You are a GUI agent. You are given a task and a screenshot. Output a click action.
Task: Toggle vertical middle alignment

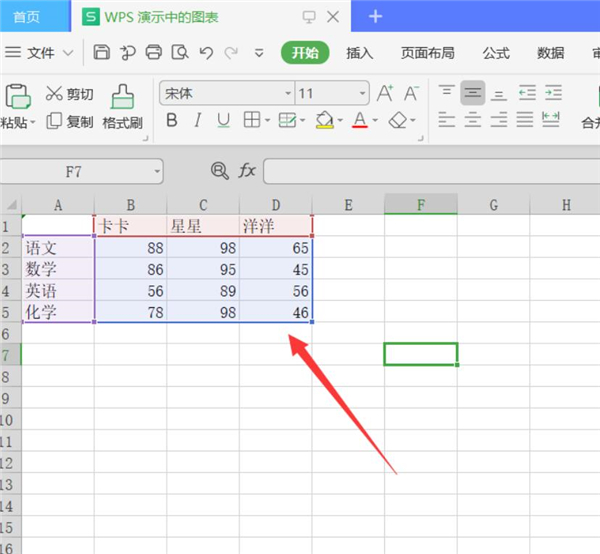pos(473,93)
